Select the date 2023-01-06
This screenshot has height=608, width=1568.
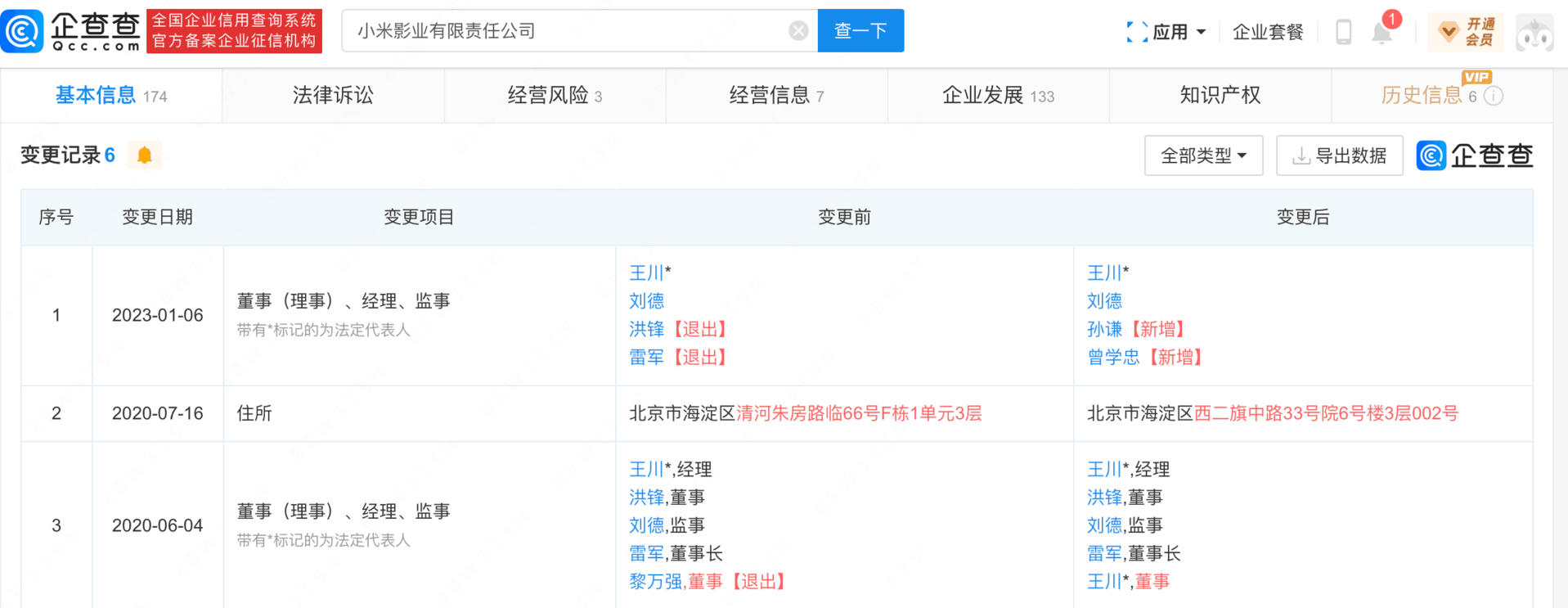[x=157, y=315]
